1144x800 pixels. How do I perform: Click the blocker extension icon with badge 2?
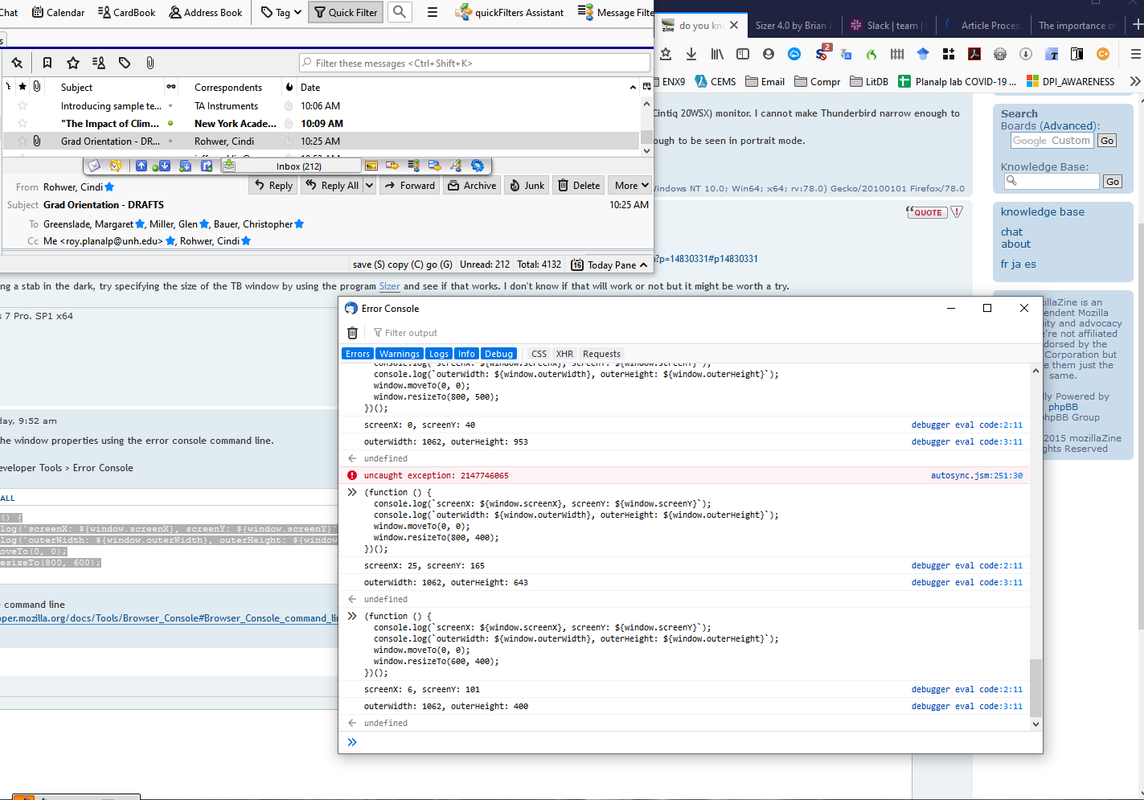(822, 53)
